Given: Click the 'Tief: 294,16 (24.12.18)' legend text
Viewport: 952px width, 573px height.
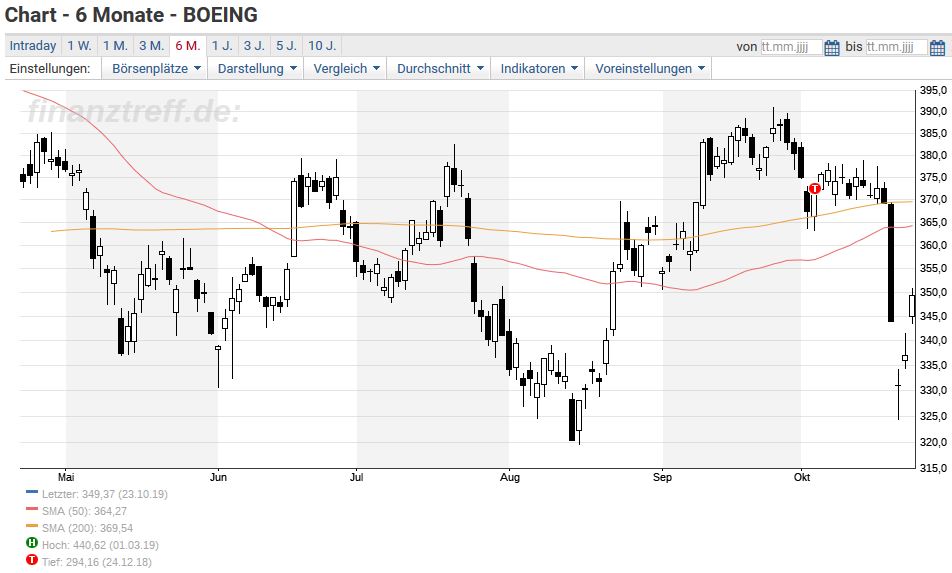Looking at the screenshot, I should 97,562.
